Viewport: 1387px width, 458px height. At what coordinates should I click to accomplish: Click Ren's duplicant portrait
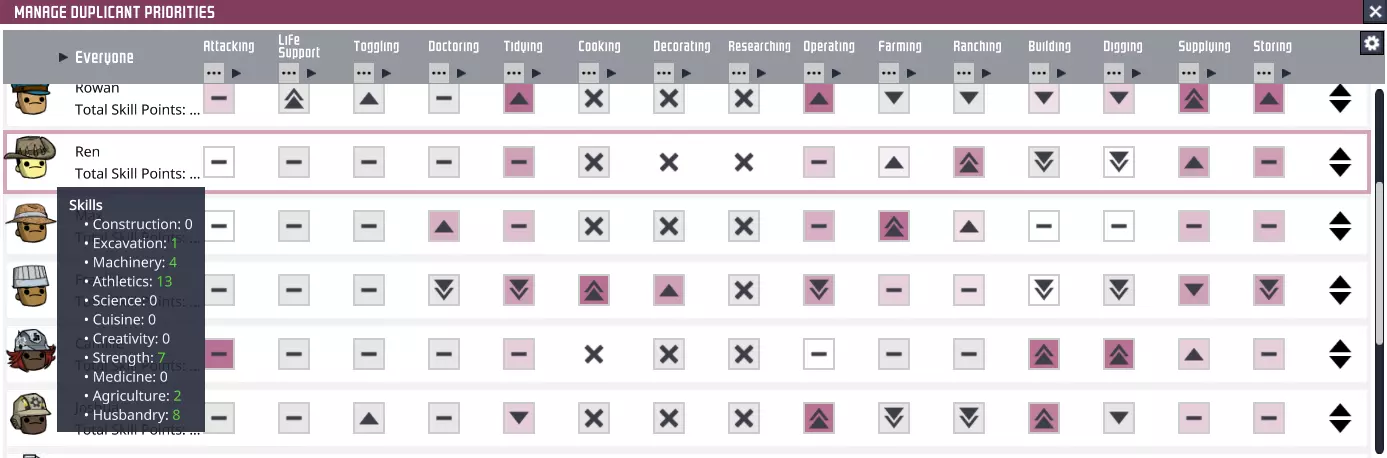click(30, 161)
